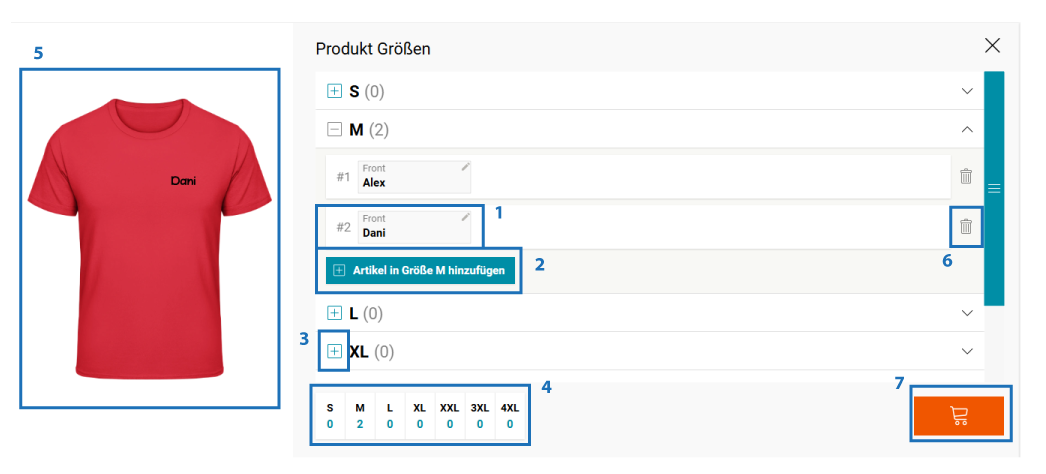Collapse size M section via up chevron
Image resolution: width=1046 pixels, height=474 pixels.
(x=967, y=130)
